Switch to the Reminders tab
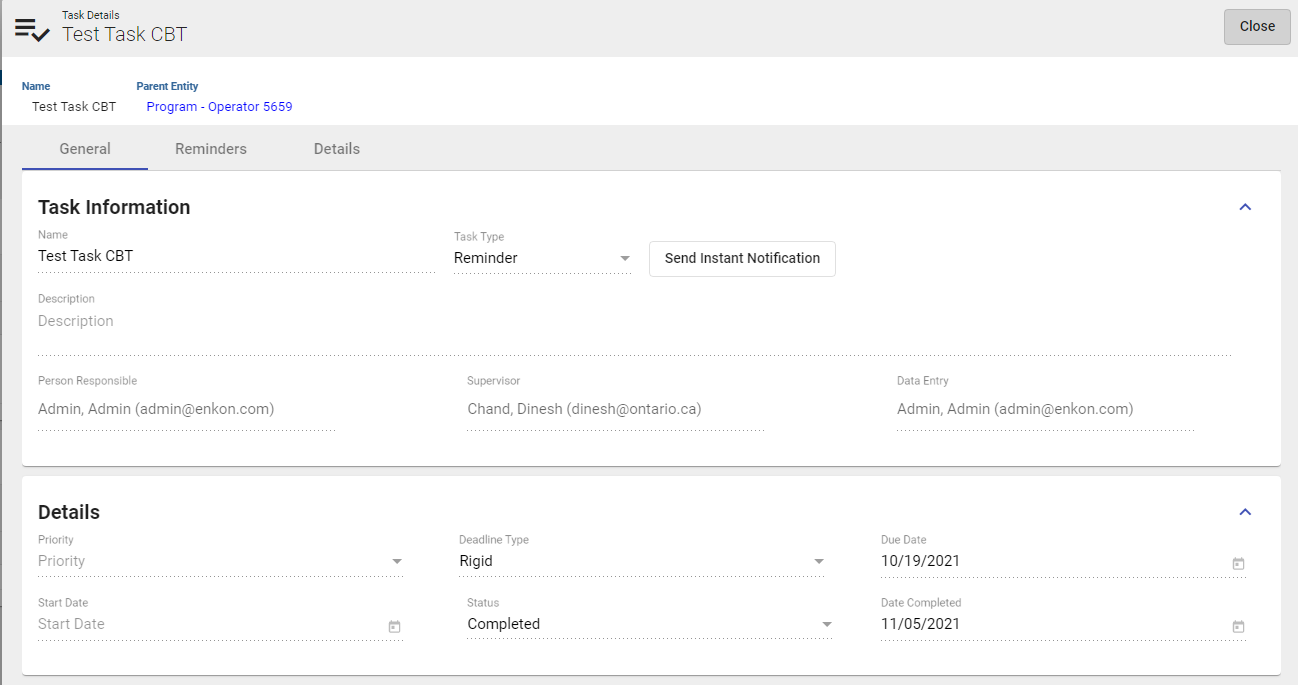 211,149
